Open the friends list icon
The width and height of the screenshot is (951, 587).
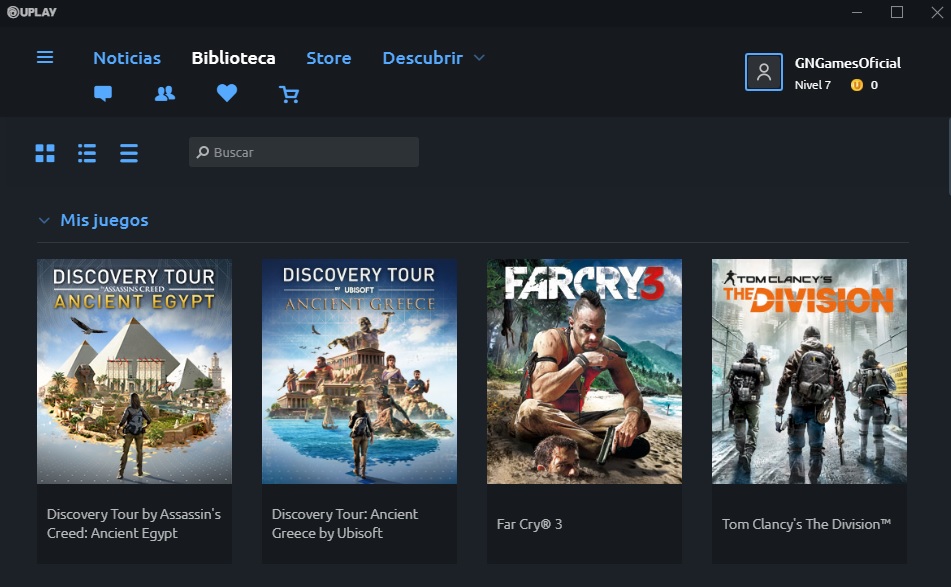[165, 93]
